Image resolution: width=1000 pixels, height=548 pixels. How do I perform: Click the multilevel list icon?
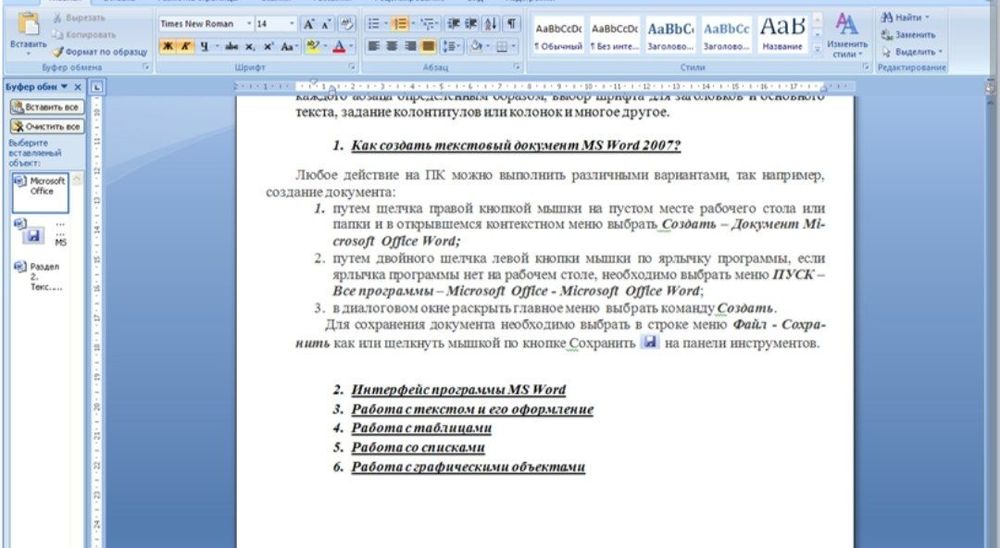coord(427,24)
